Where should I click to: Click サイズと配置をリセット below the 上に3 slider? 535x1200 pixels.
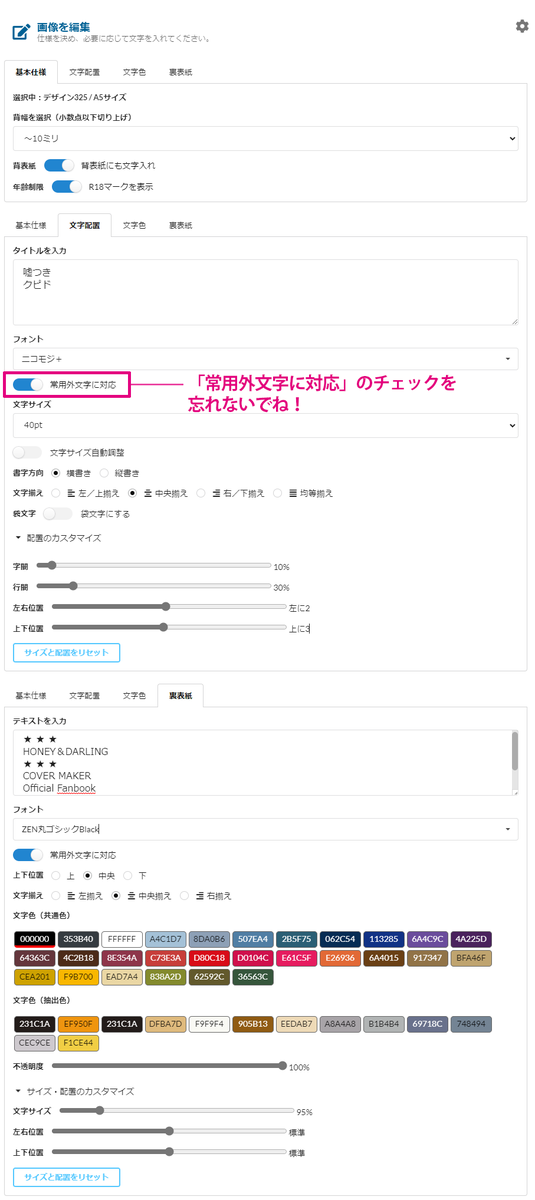point(67,652)
